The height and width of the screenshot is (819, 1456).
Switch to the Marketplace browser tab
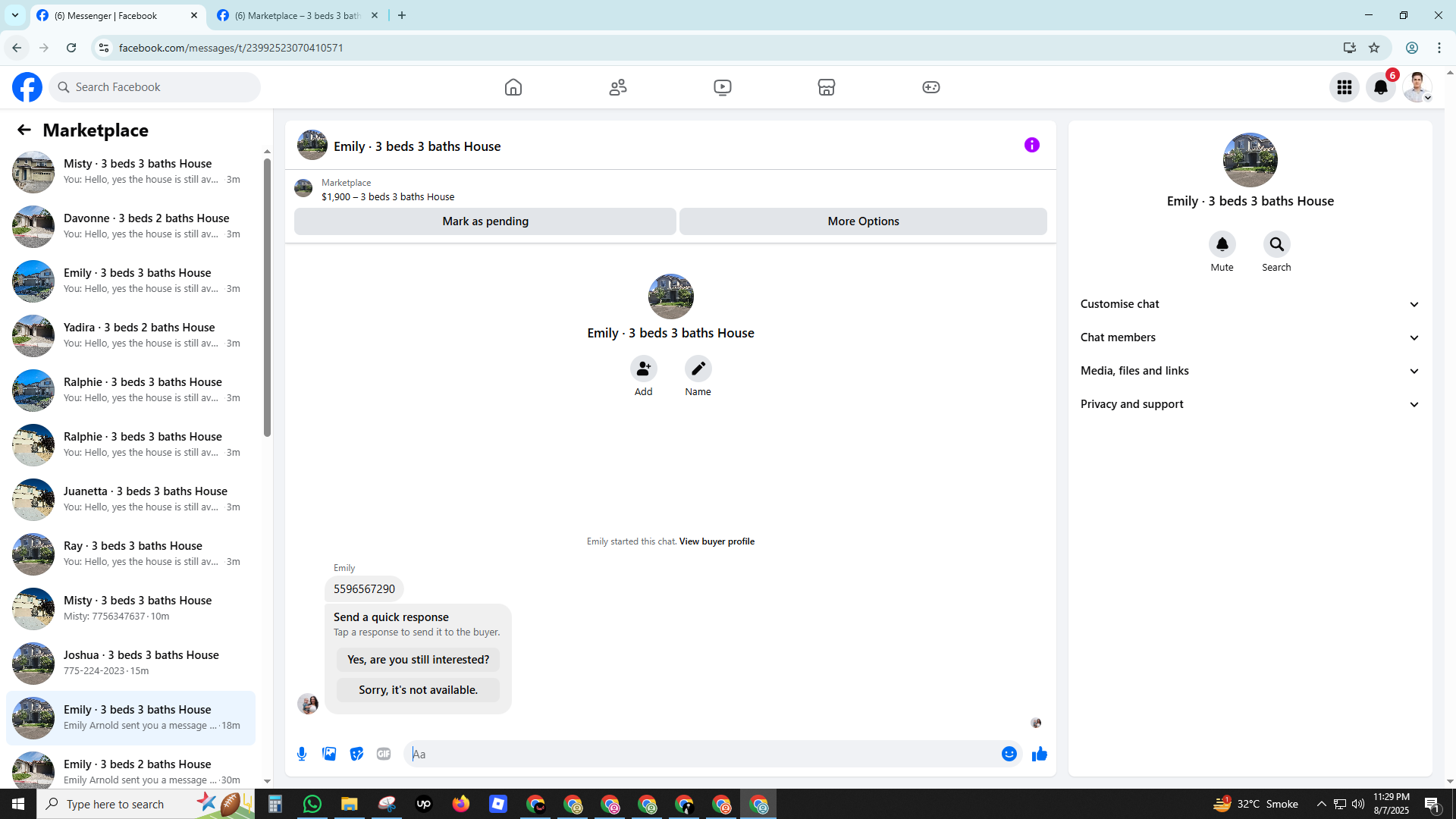pyautogui.click(x=297, y=15)
